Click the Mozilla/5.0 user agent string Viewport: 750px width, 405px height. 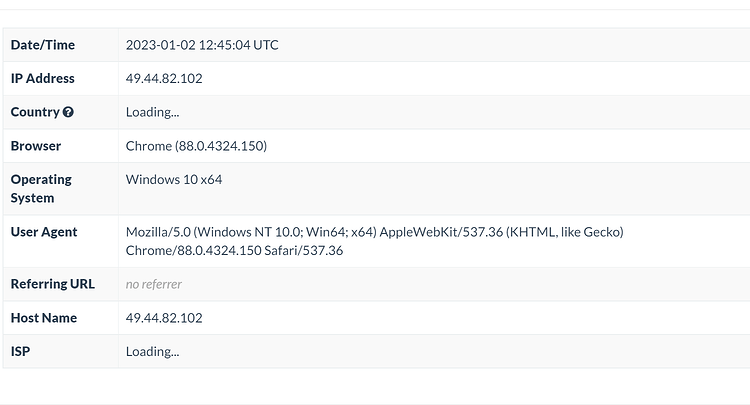pyautogui.click(x=375, y=232)
